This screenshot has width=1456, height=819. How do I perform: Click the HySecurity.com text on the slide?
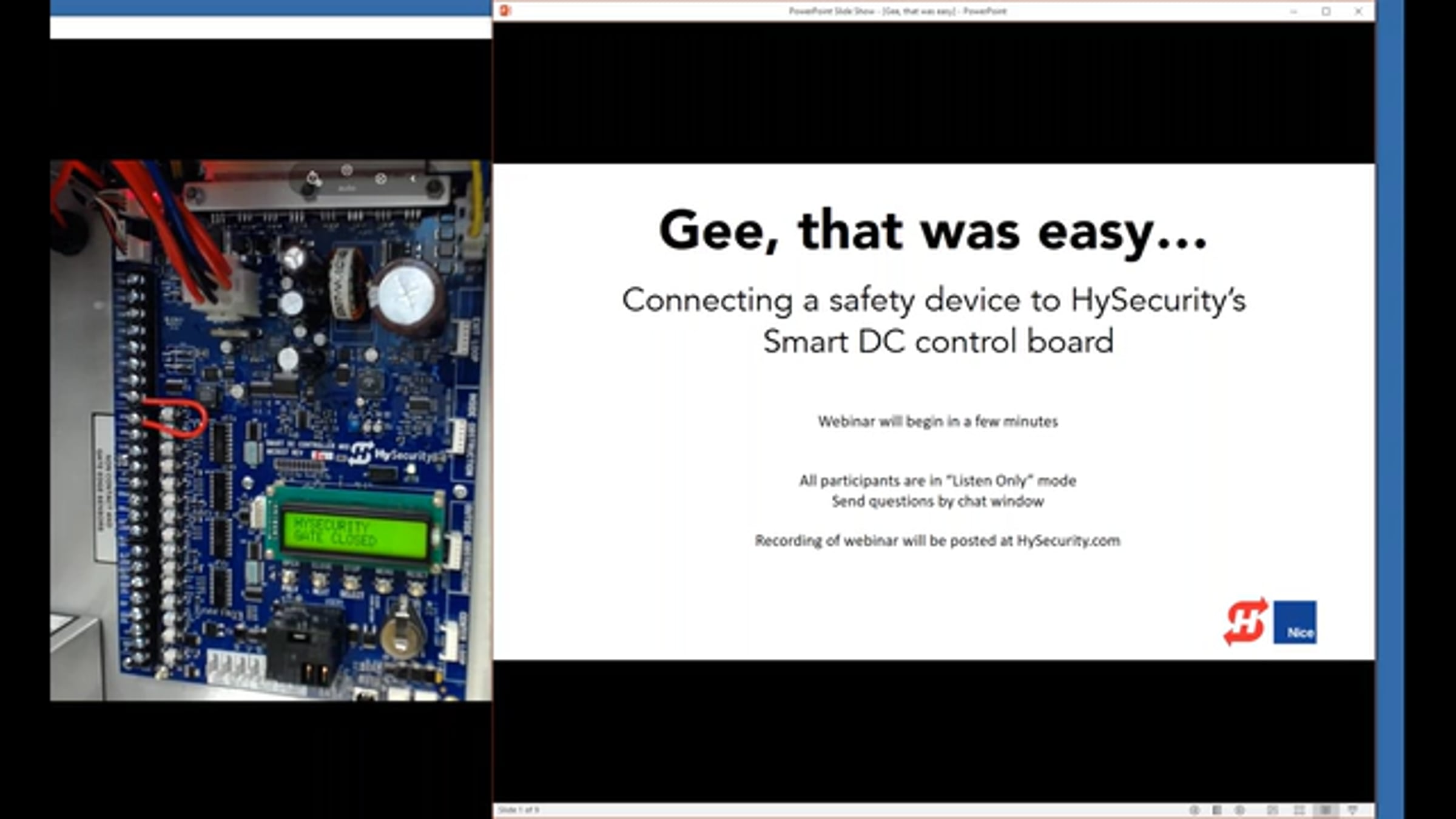tap(1068, 541)
